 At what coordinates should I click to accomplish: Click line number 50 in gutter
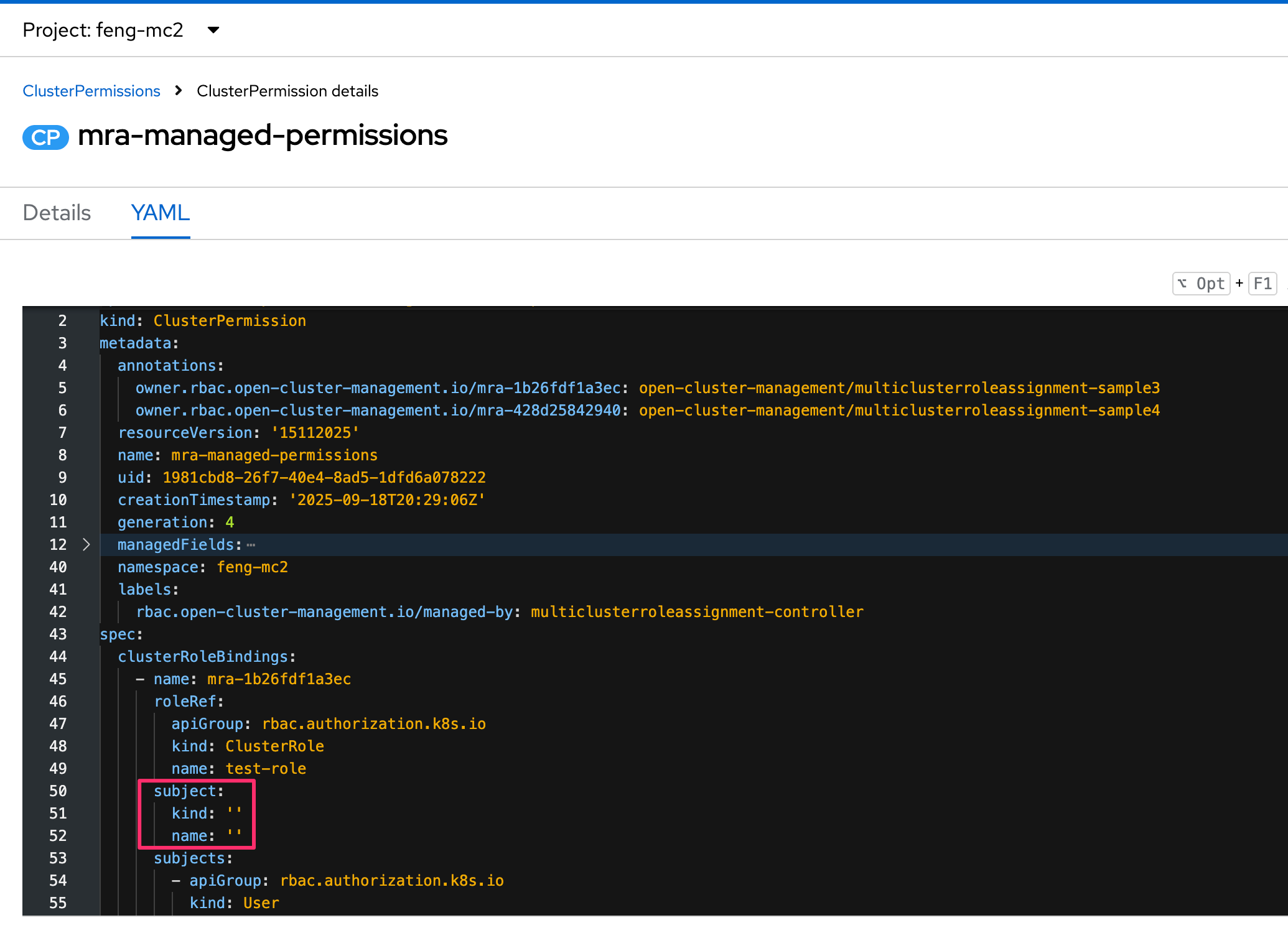[x=58, y=791]
